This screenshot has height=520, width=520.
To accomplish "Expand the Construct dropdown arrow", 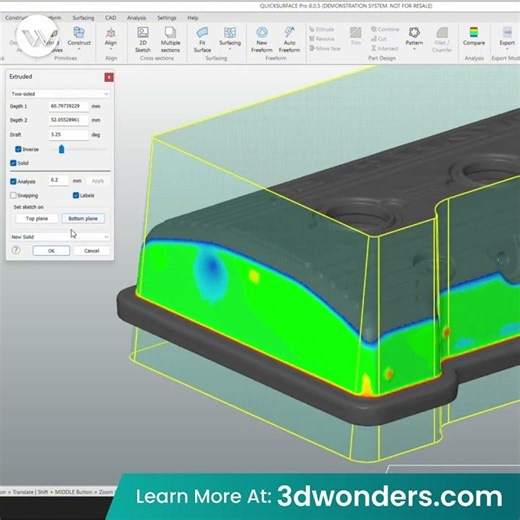I will click(x=79, y=49).
